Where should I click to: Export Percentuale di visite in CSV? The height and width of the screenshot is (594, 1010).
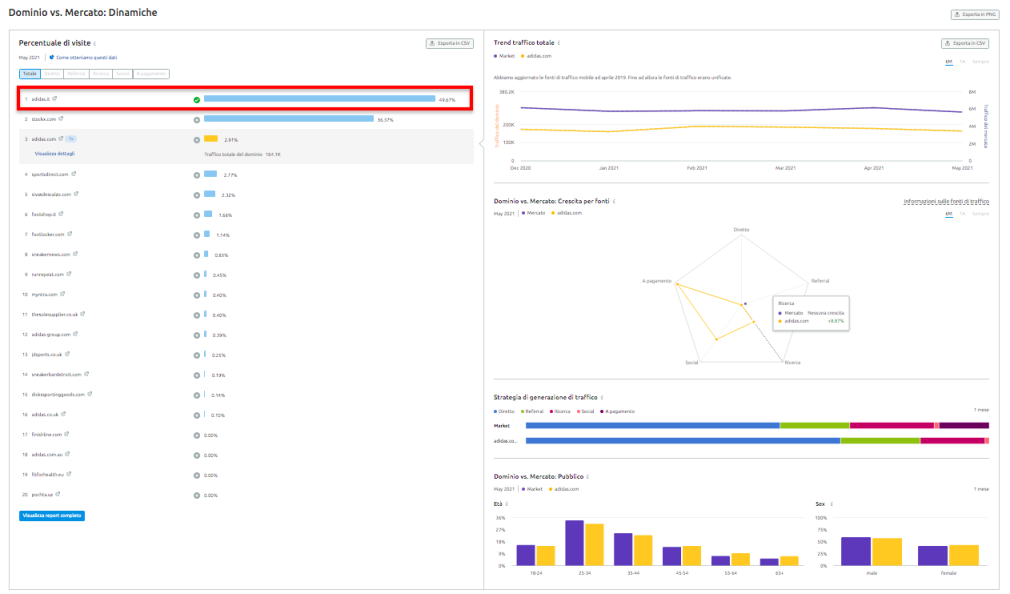click(x=450, y=43)
